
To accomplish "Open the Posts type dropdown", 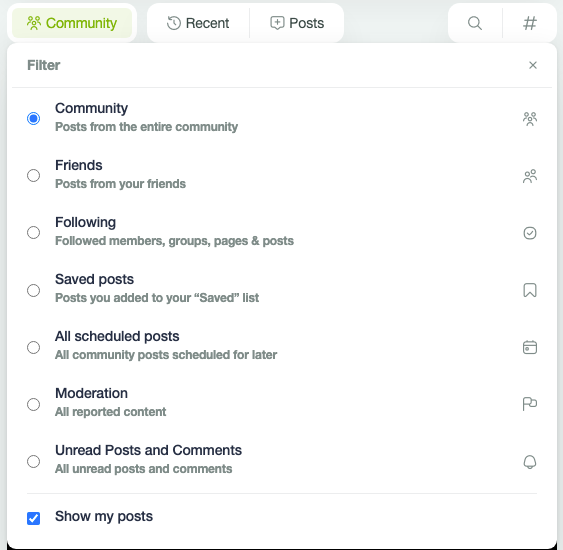I will pyautogui.click(x=297, y=23).
